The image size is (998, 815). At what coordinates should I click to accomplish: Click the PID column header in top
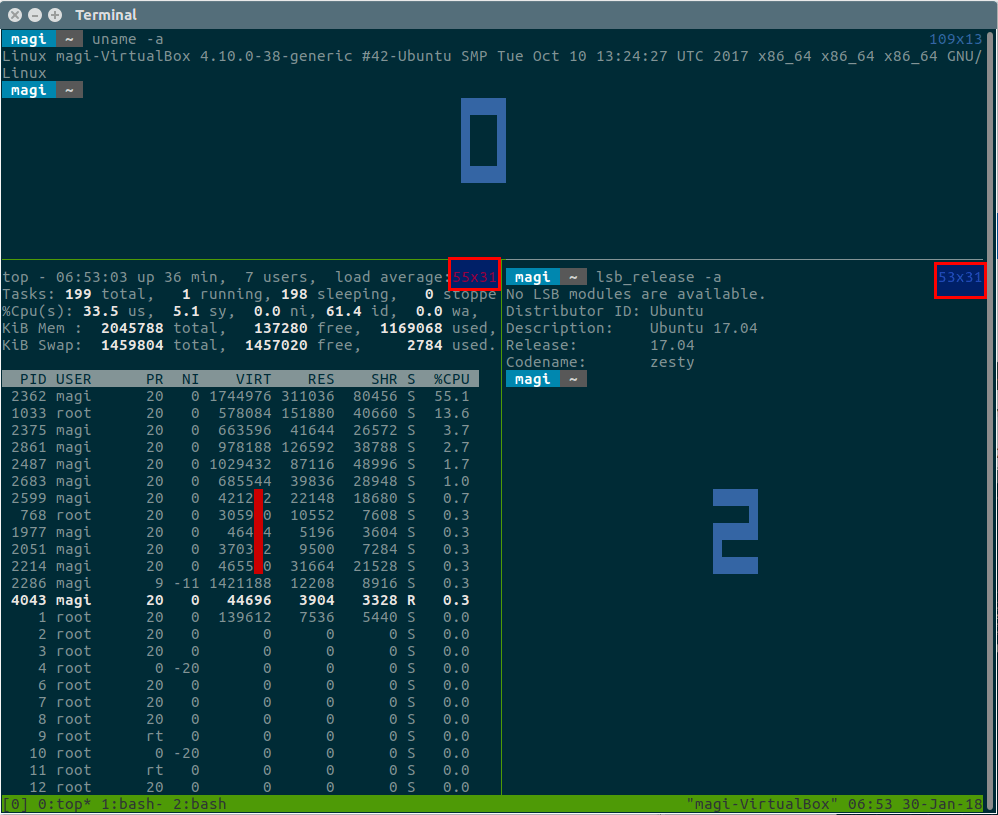pyautogui.click(x=31, y=379)
